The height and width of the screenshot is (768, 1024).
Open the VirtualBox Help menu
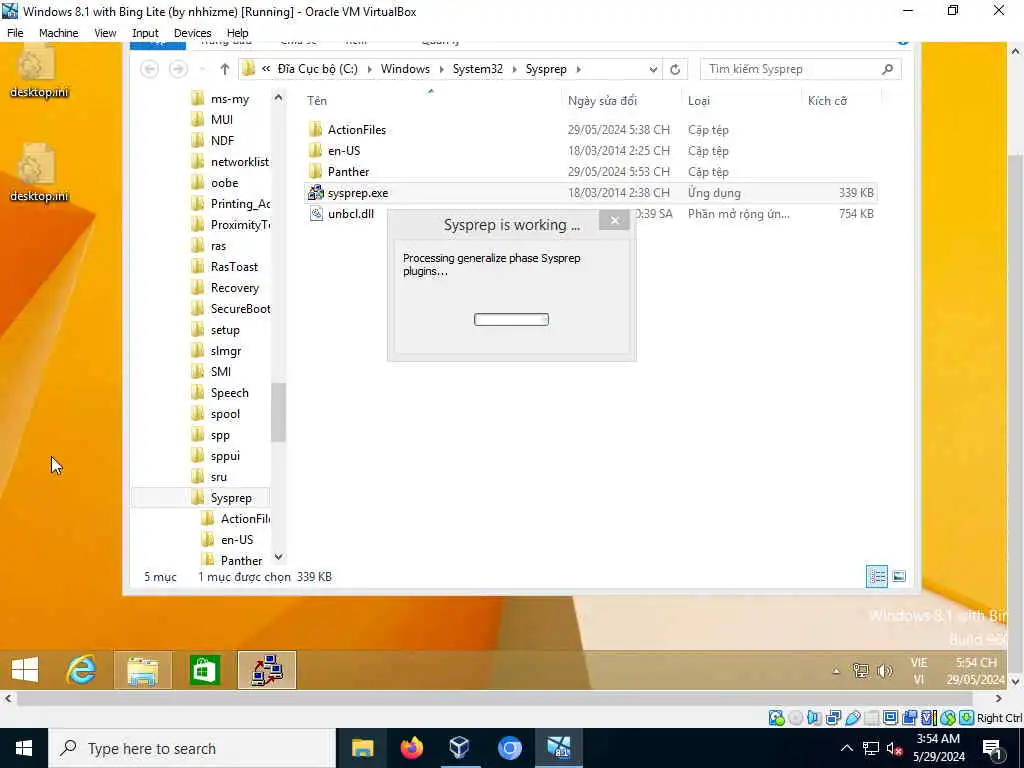point(238,33)
